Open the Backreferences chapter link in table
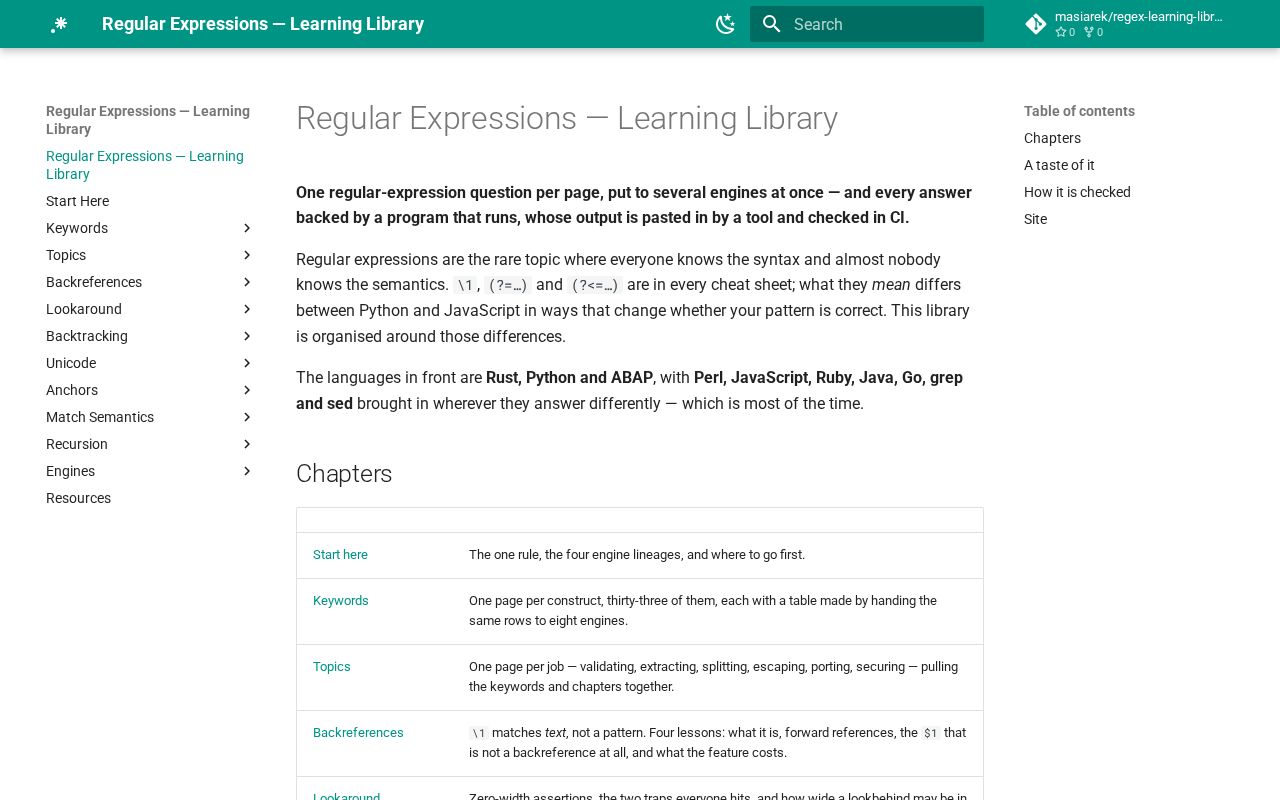The height and width of the screenshot is (800, 1280). [x=358, y=733]
